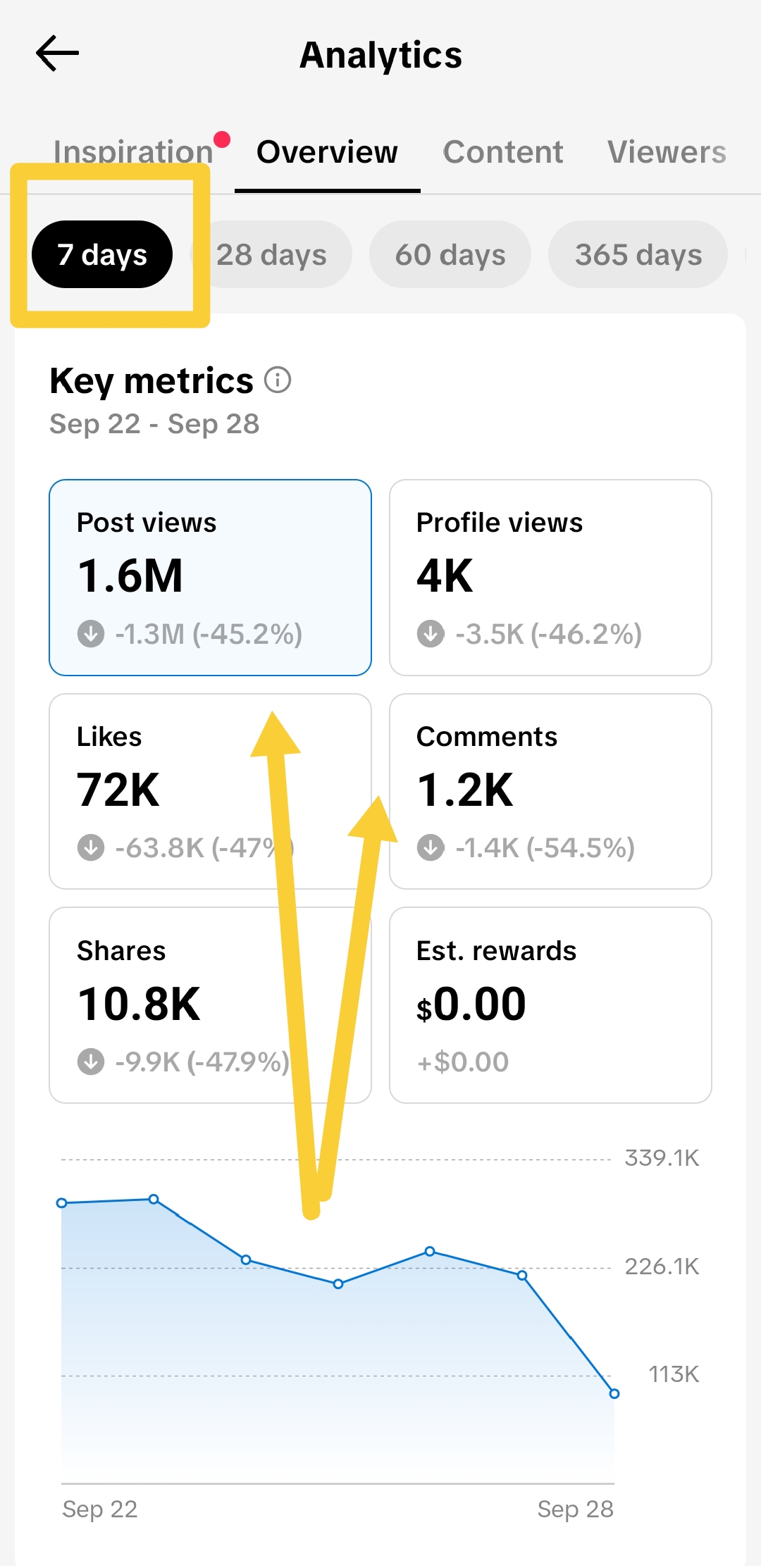The width and height of the screenshot is (761, 1568).
Task: Open the Viewers tab
Action: click(667, 152)
